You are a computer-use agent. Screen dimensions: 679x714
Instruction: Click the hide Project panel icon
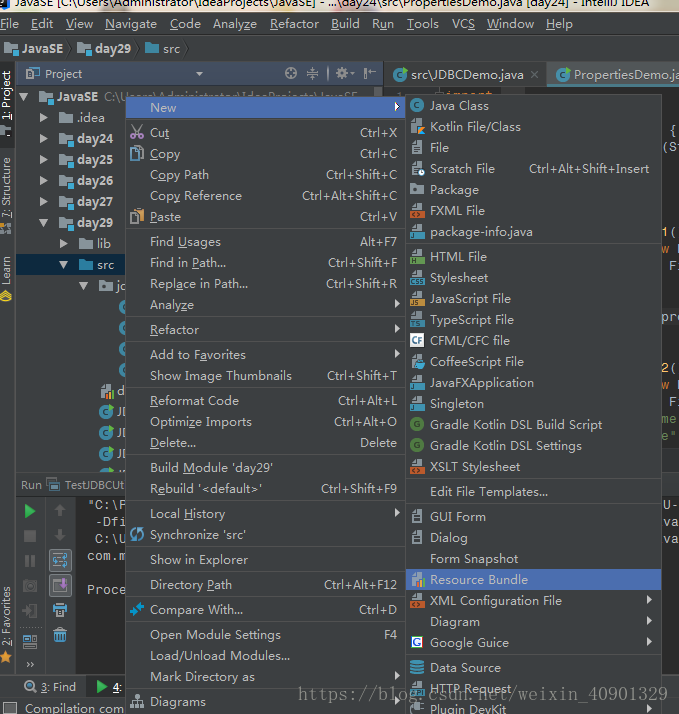(369, 73)
